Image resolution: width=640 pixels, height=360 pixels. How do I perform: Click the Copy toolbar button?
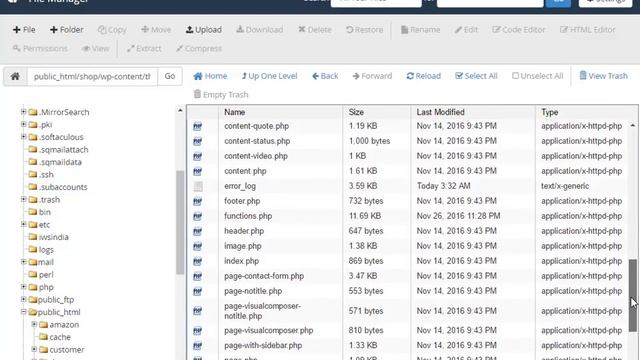(112, 30)
